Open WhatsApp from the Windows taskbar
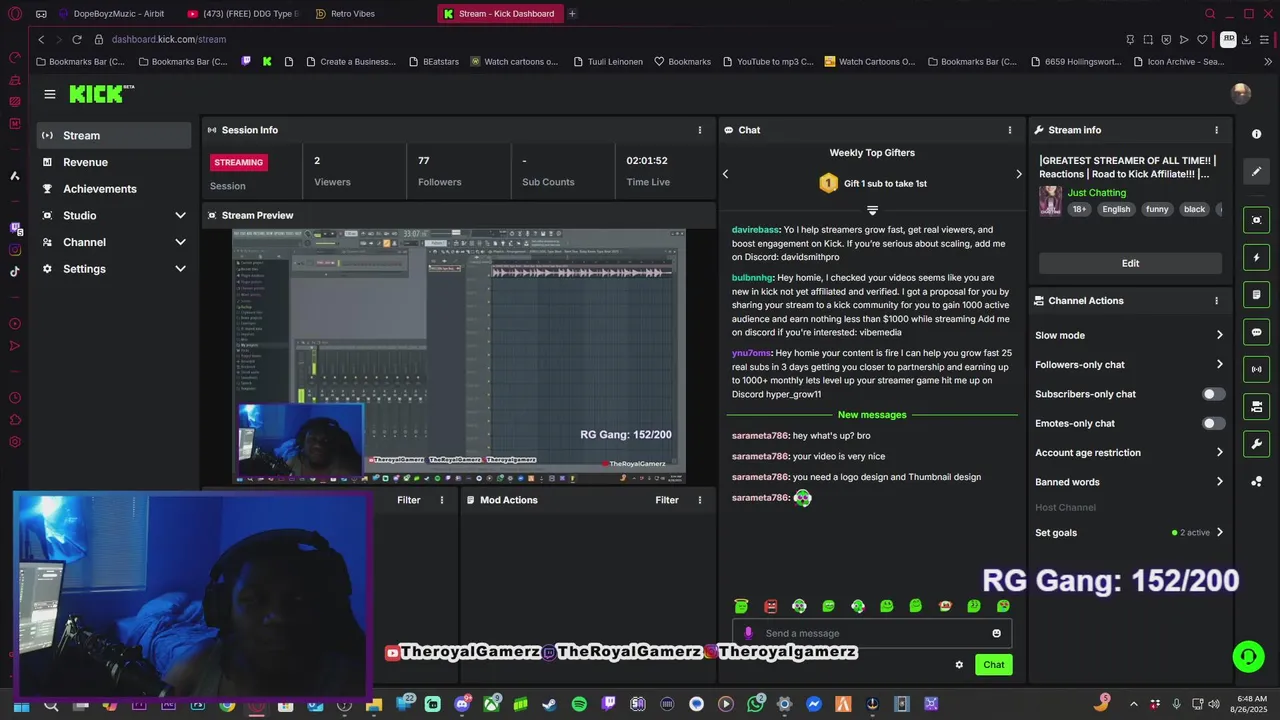Screen dimensions: 1280x720 coord(755,705)
